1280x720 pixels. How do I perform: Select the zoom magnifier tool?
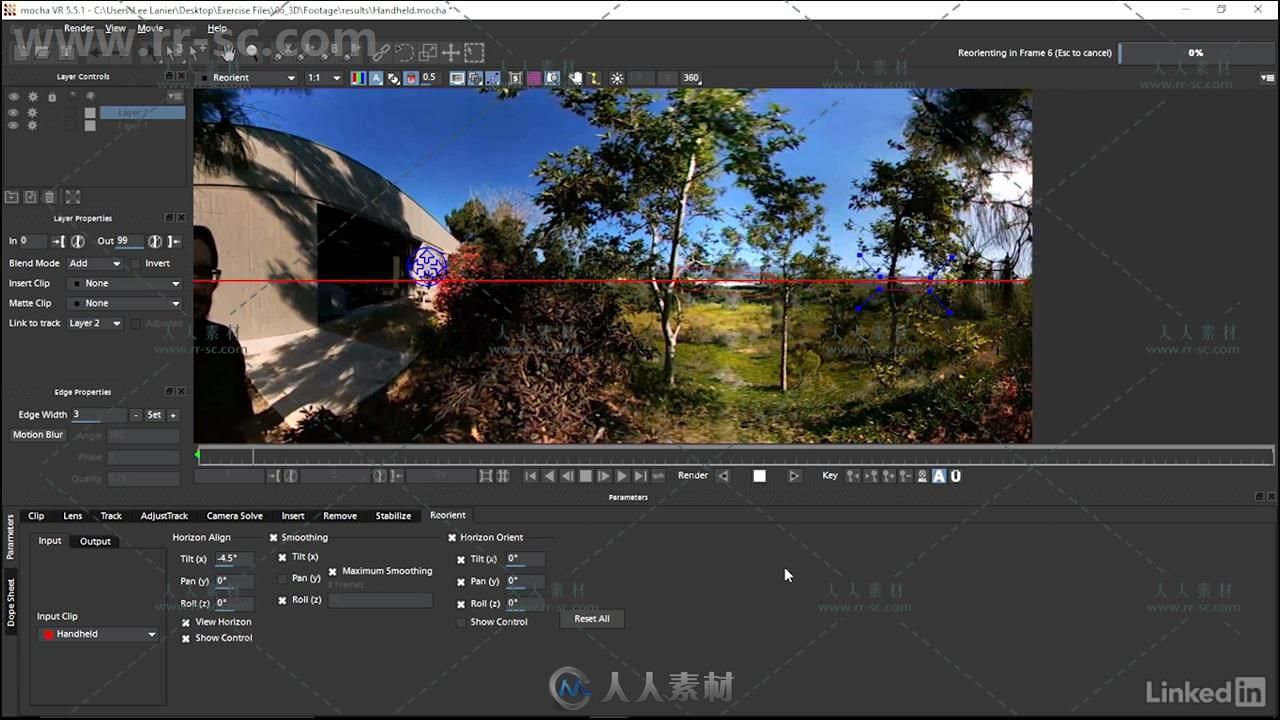pyautogui.click(x=252, y=51)
